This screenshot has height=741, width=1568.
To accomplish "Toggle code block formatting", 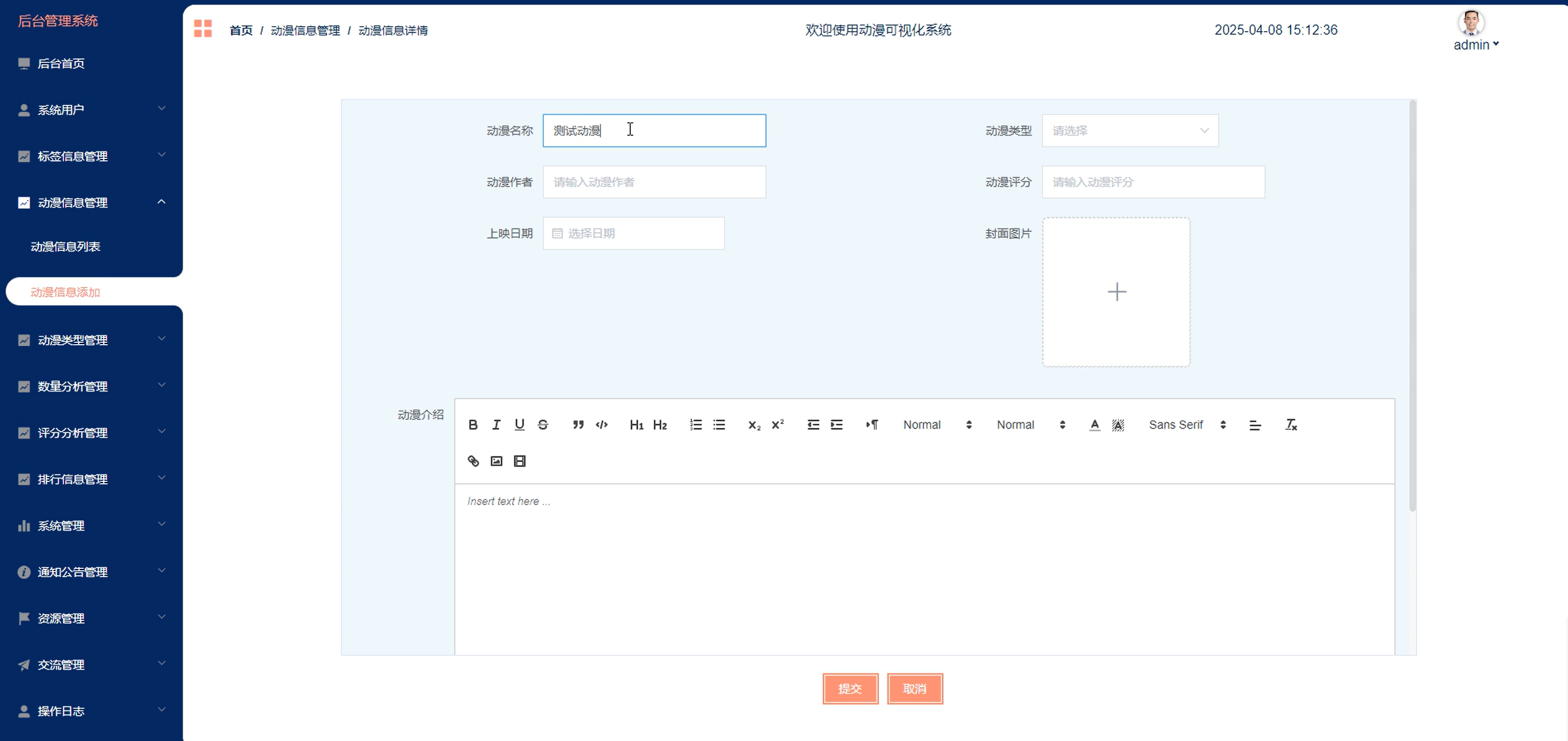I will pos(602,425).
